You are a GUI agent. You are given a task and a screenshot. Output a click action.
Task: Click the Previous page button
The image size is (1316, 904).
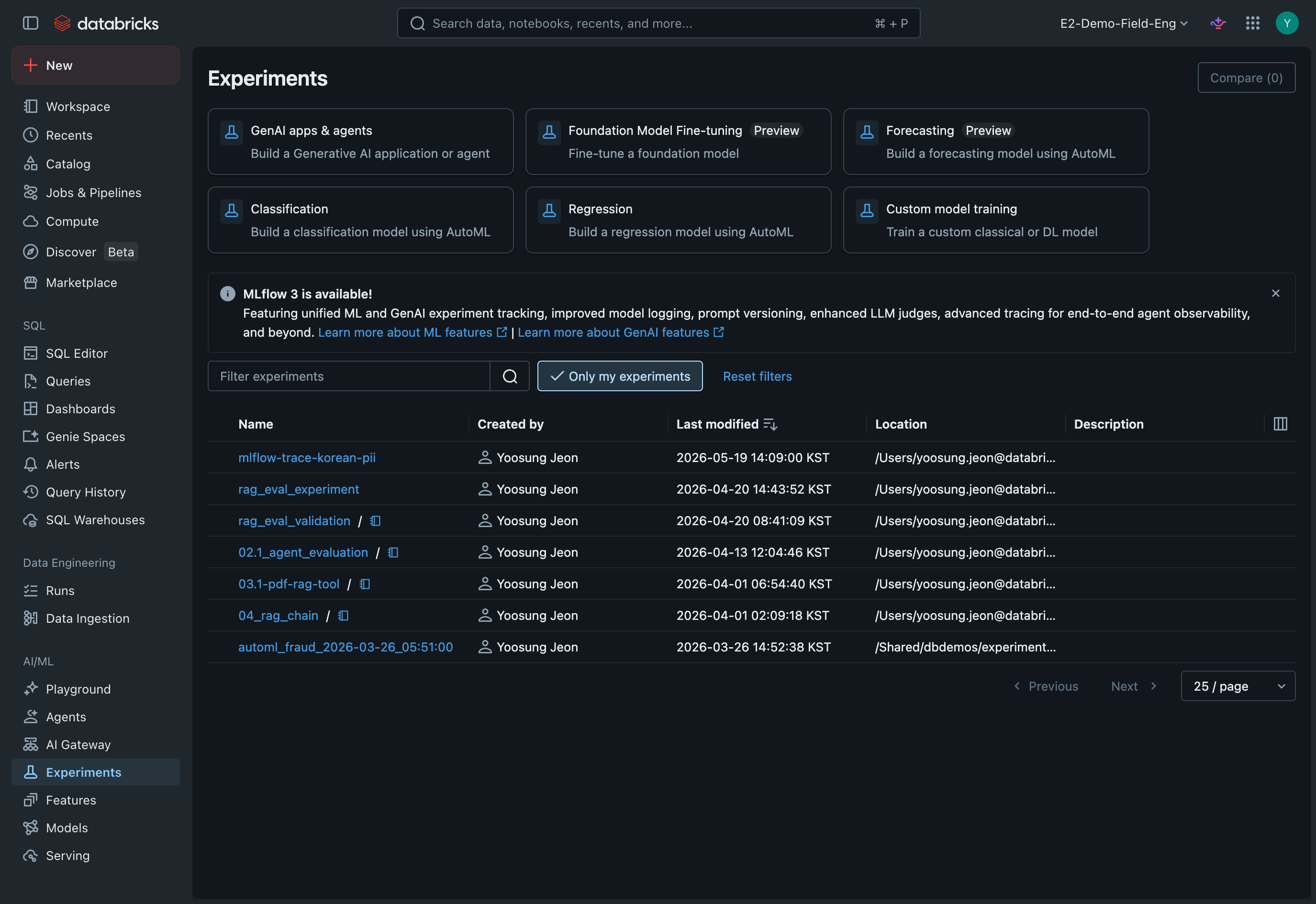1046,686
